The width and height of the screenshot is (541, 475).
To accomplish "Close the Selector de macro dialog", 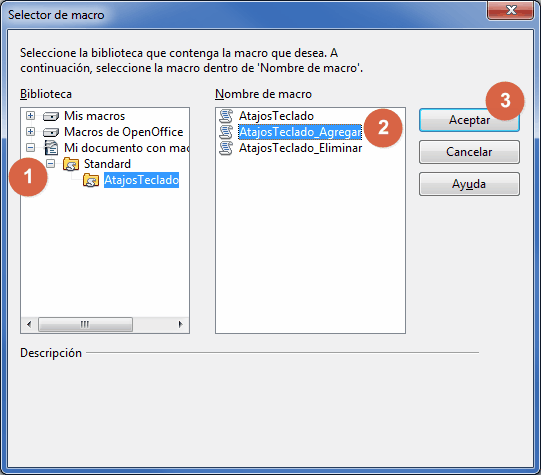I will [510, 10].
